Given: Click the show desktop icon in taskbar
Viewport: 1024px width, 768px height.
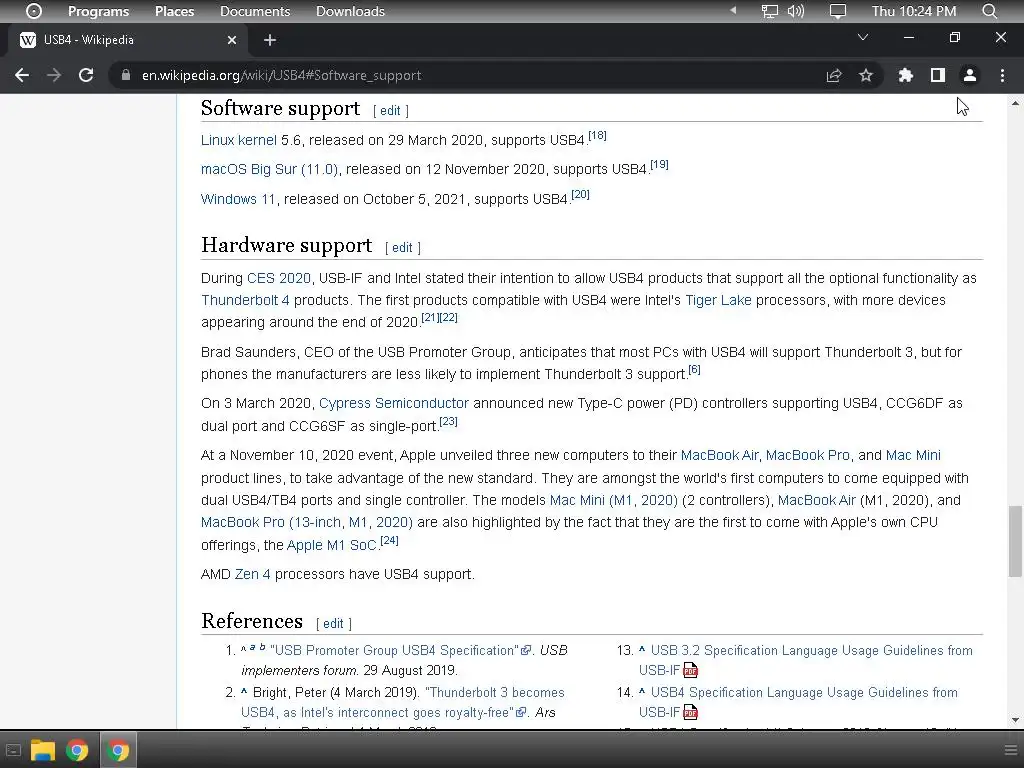Looking at the screenshot, I should 13,750.
